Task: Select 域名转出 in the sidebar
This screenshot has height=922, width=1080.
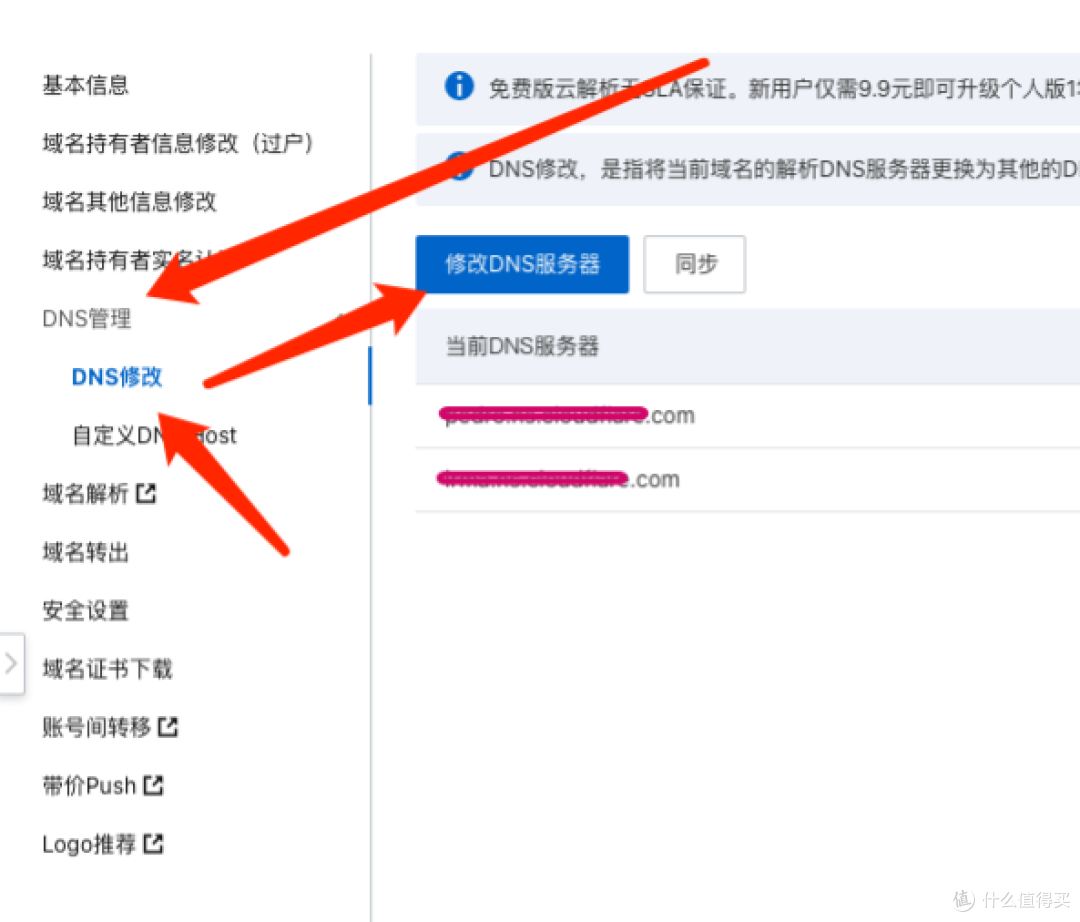Action: pos(85,551)
